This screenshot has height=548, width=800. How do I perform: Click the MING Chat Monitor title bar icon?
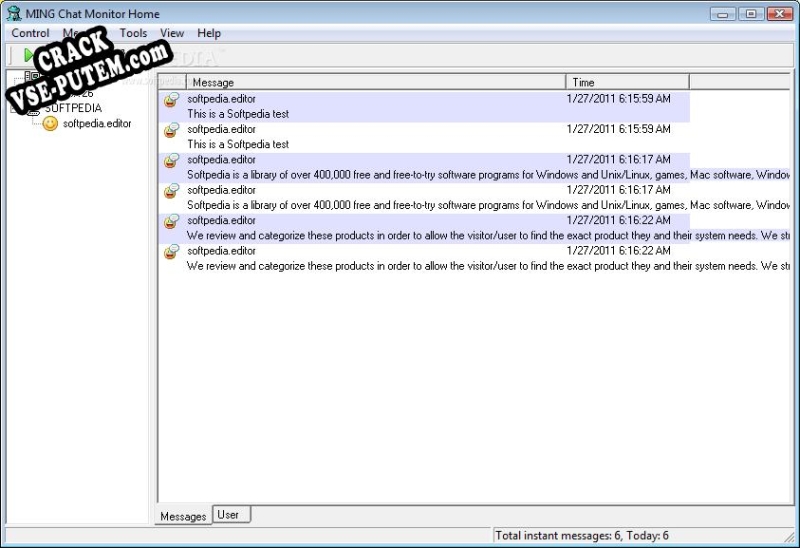tap(14, 13)
